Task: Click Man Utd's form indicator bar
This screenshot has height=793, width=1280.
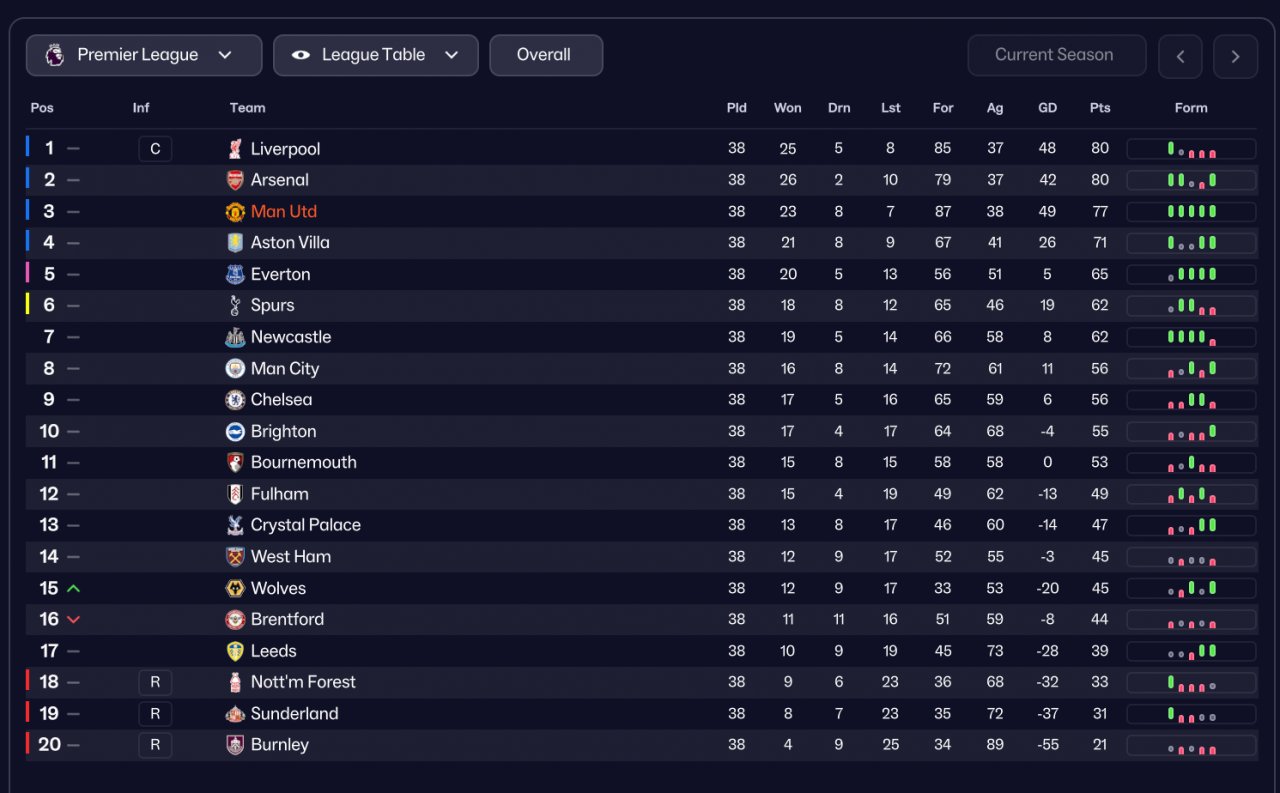Action: (x=1191, y=212)
